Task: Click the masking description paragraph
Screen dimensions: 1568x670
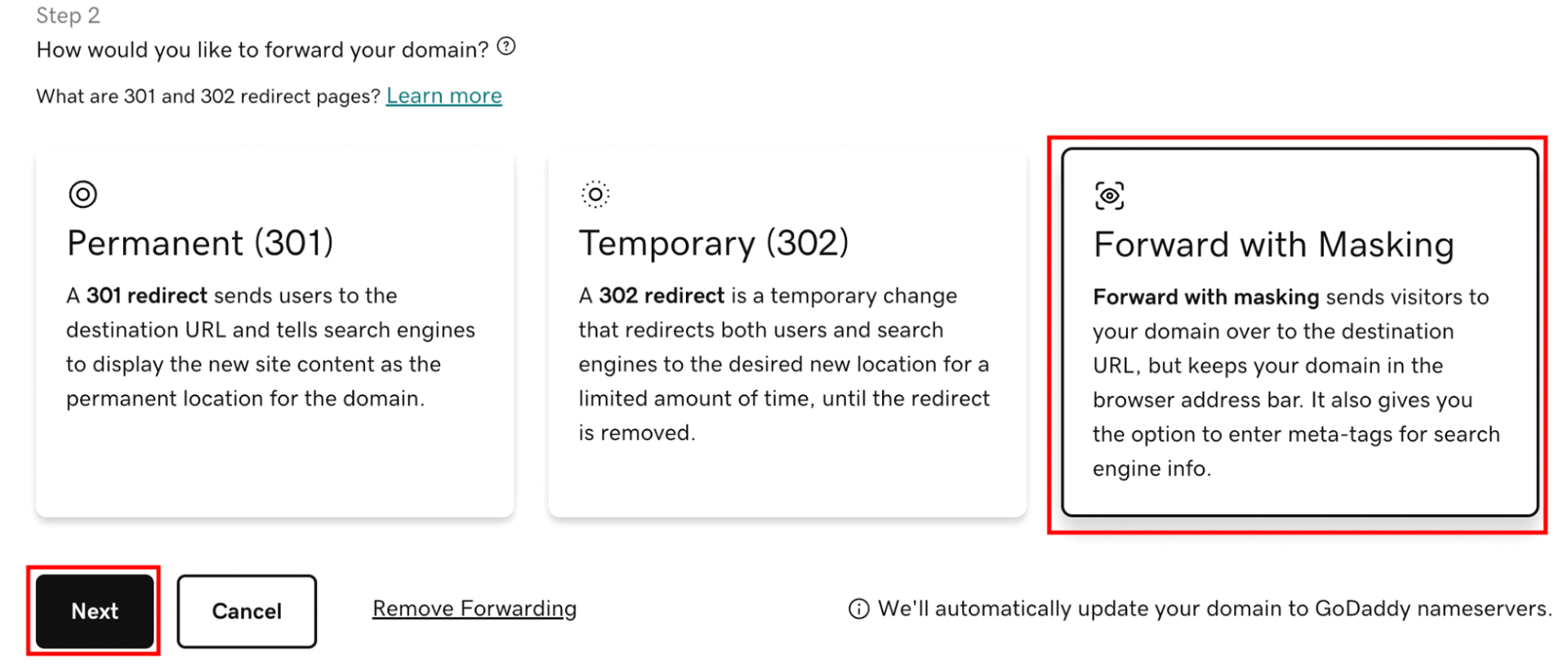Action: click(1296, 382)
